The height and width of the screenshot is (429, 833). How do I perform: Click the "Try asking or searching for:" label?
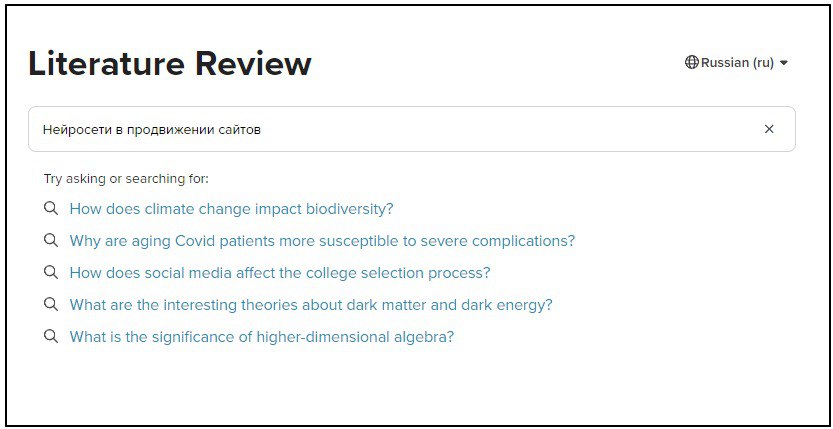pos(126,179)
